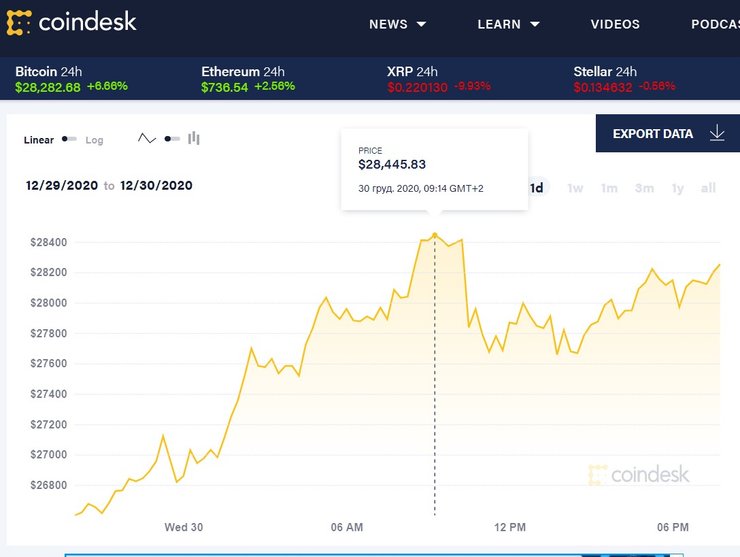Open the NEWS dropdown menu
The width and height of the screenshot is (740, 557).
(397, 24)
